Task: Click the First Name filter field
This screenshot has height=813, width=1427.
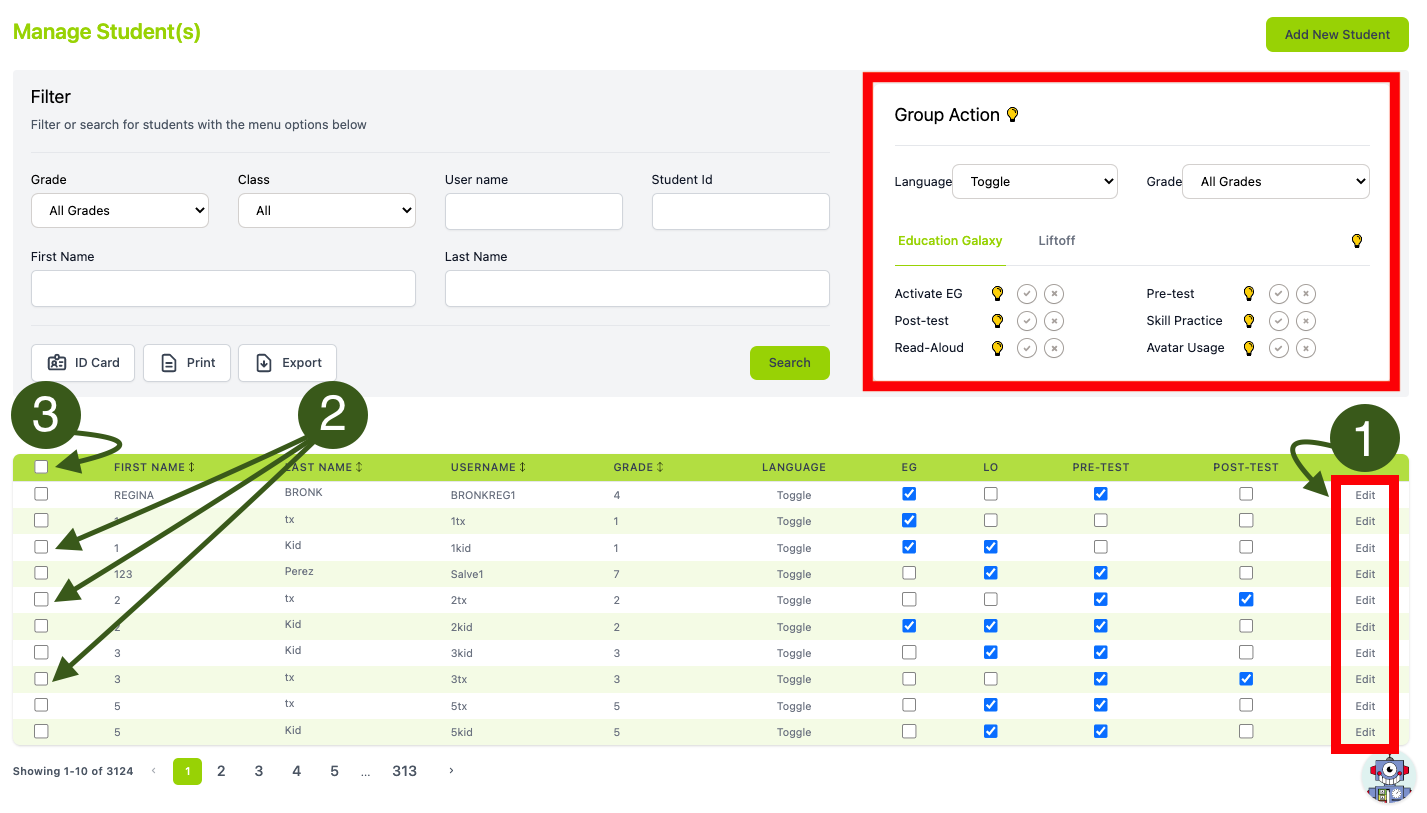Action: (223, 288)
